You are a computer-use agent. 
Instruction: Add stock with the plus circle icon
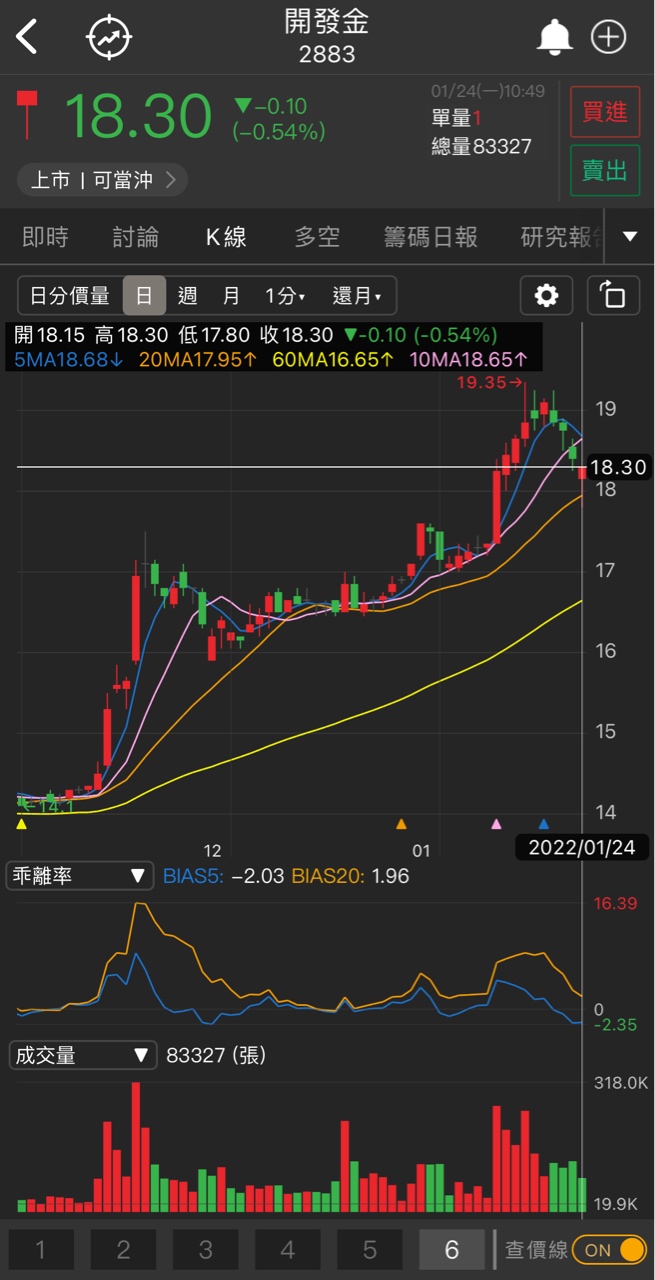[x=608, y=38]
